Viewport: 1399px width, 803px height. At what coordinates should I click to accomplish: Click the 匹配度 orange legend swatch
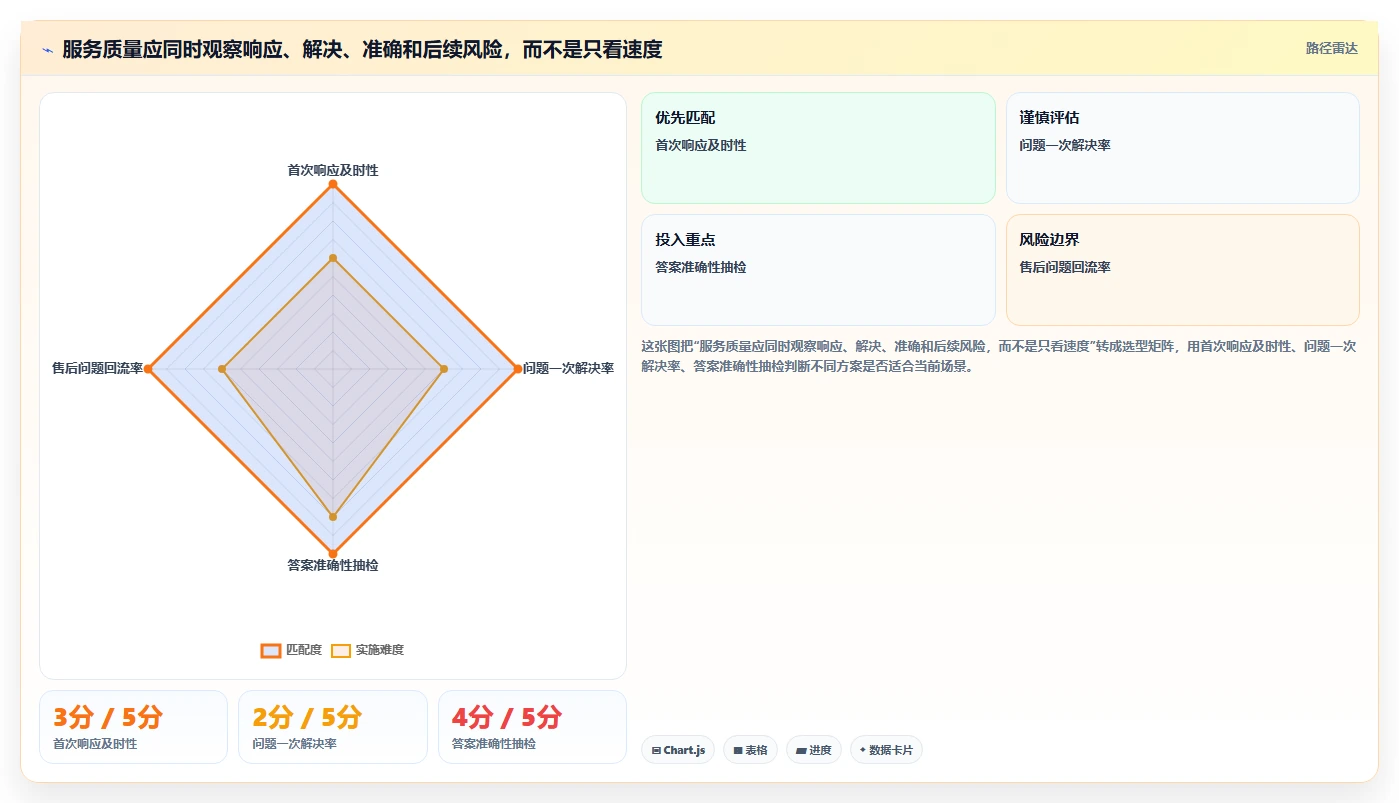271,650
